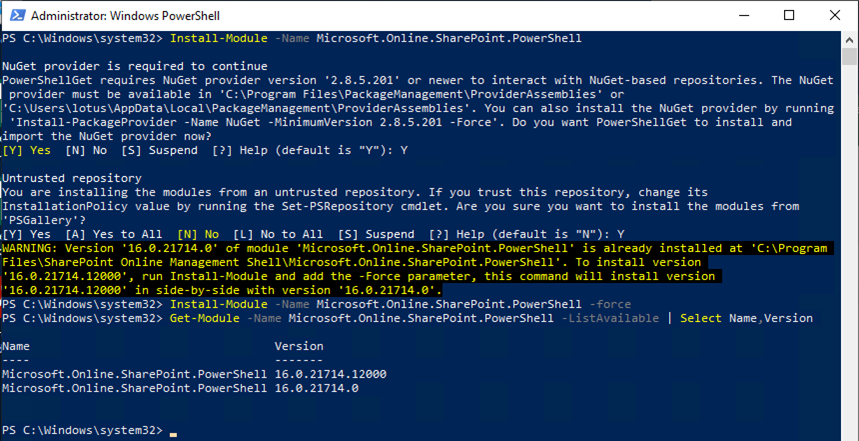
Task: Click the yellow WARNING text line
Action: [x=414, y=249]
